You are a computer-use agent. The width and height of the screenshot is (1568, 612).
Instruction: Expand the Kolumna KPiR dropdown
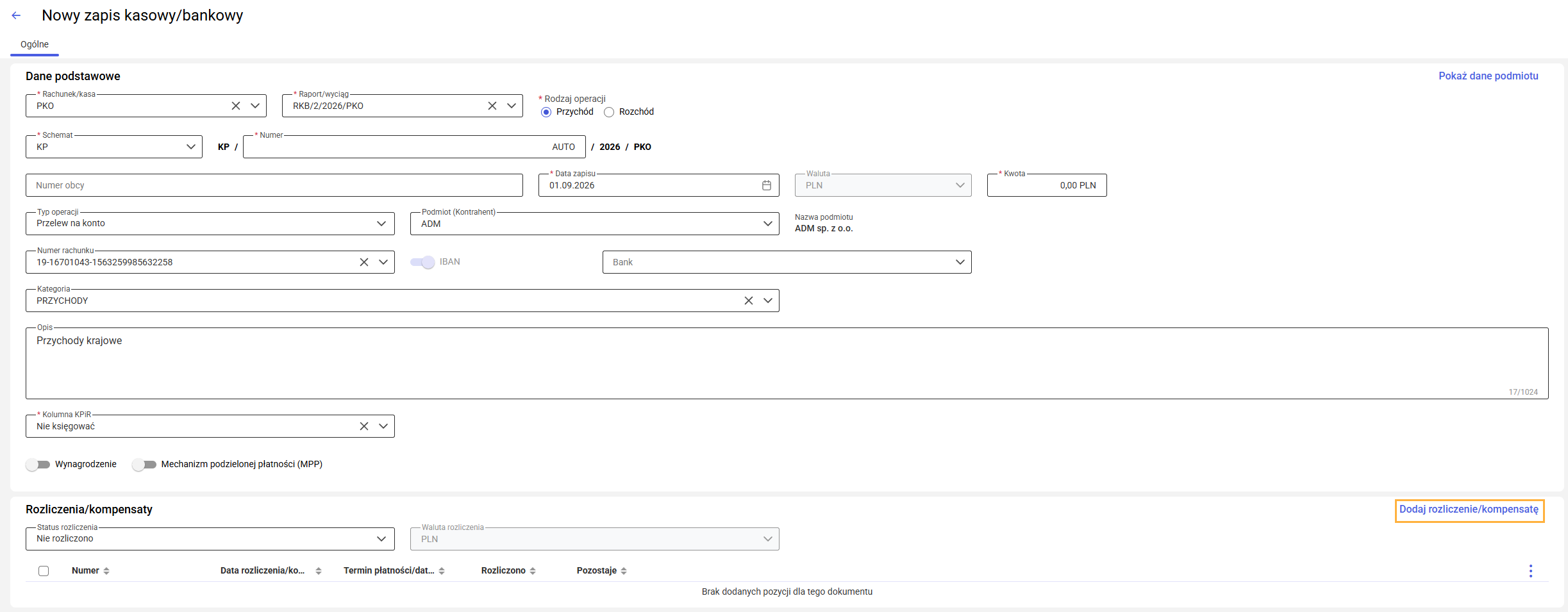pyautogui.click(x=383, y=426)
